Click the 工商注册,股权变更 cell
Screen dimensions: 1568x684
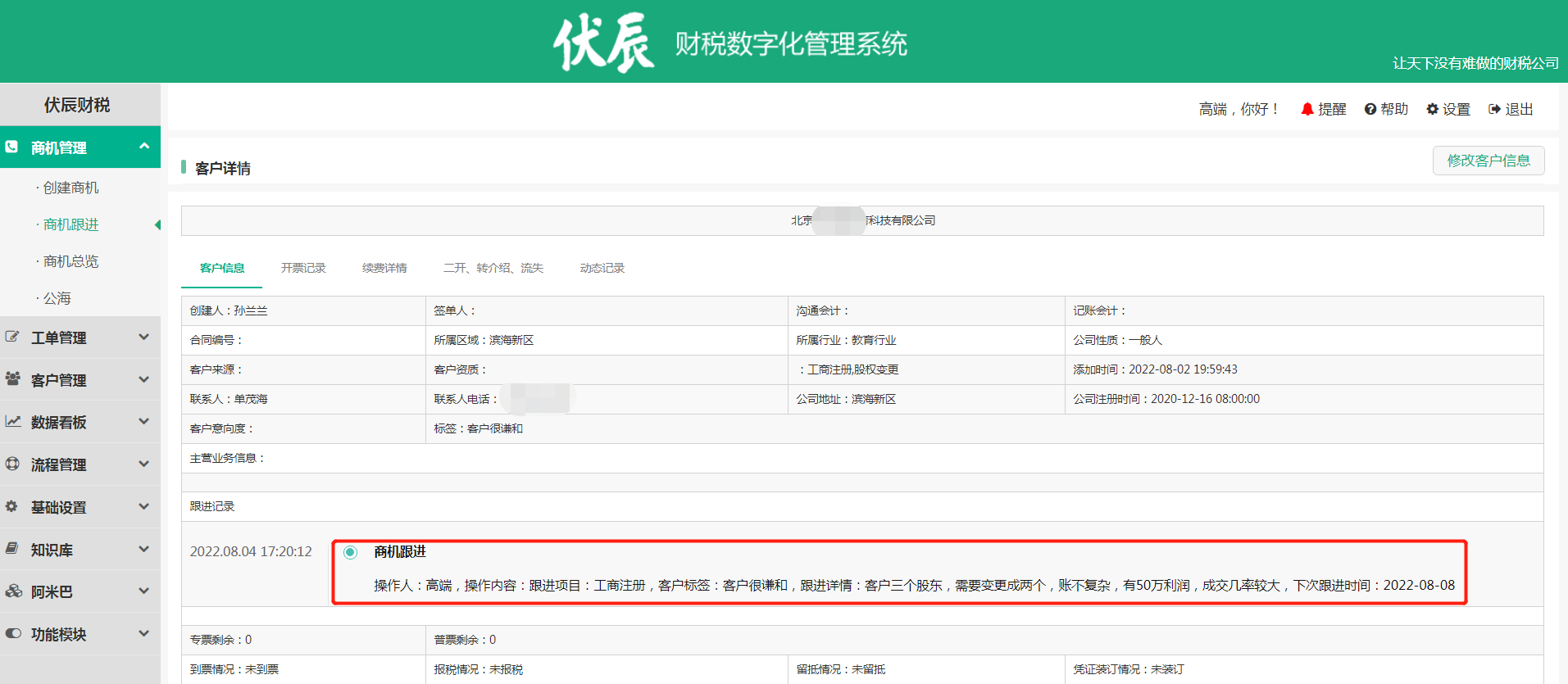pos(926,369)
